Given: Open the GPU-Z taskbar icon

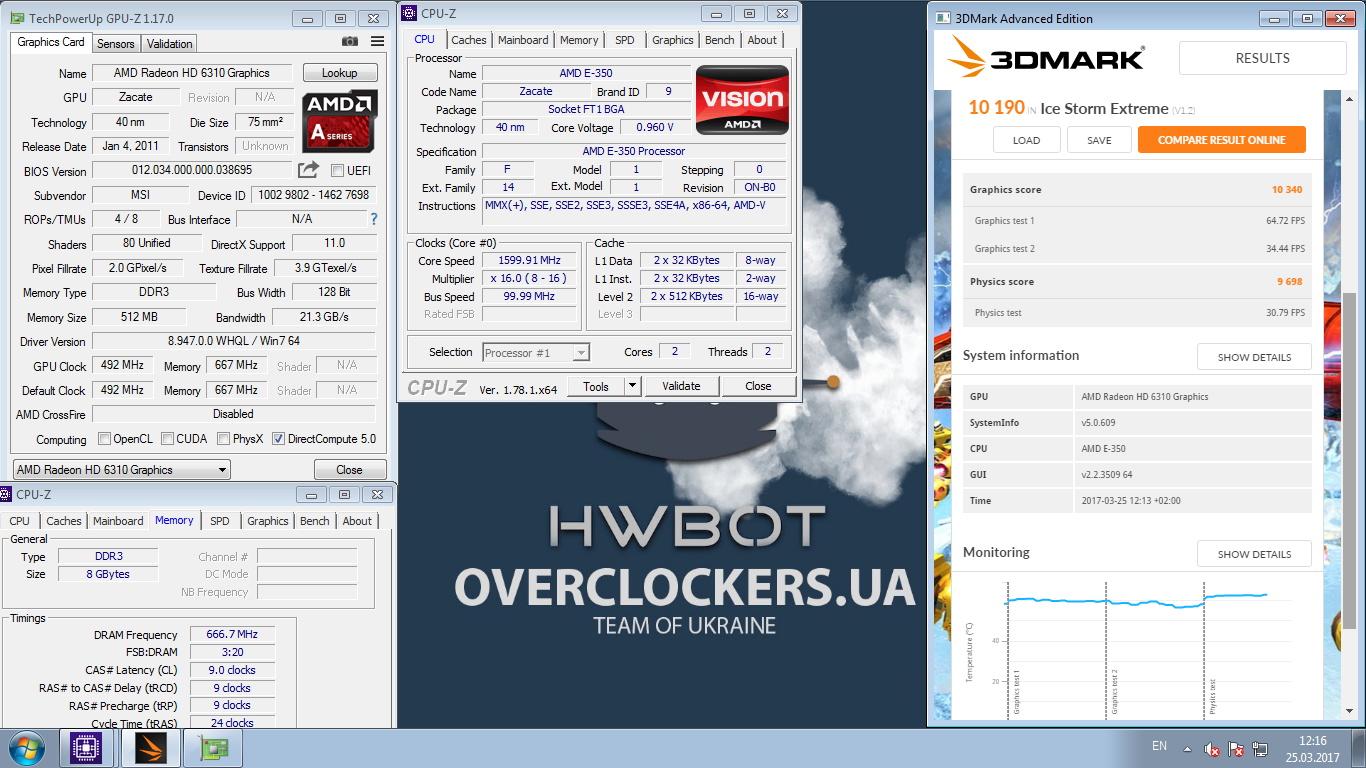Looking at the screenshot, I should [x=213, y=748].
